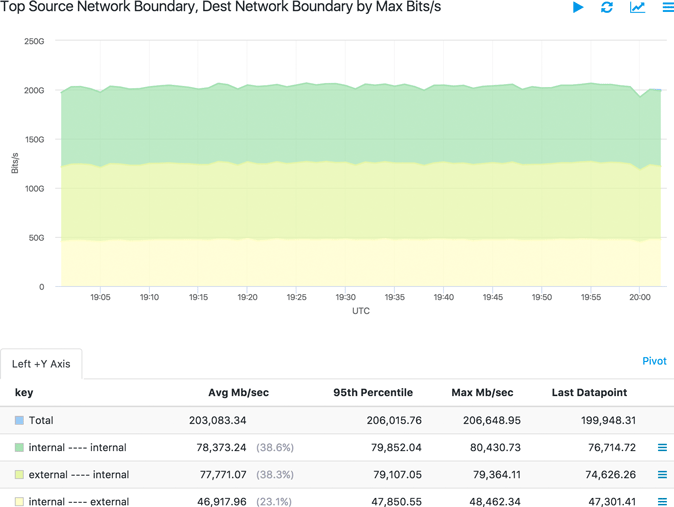Click the green internal ---- internal swatch
The width and height of the screenshot is (674, 507).
[x=19, y=448]
